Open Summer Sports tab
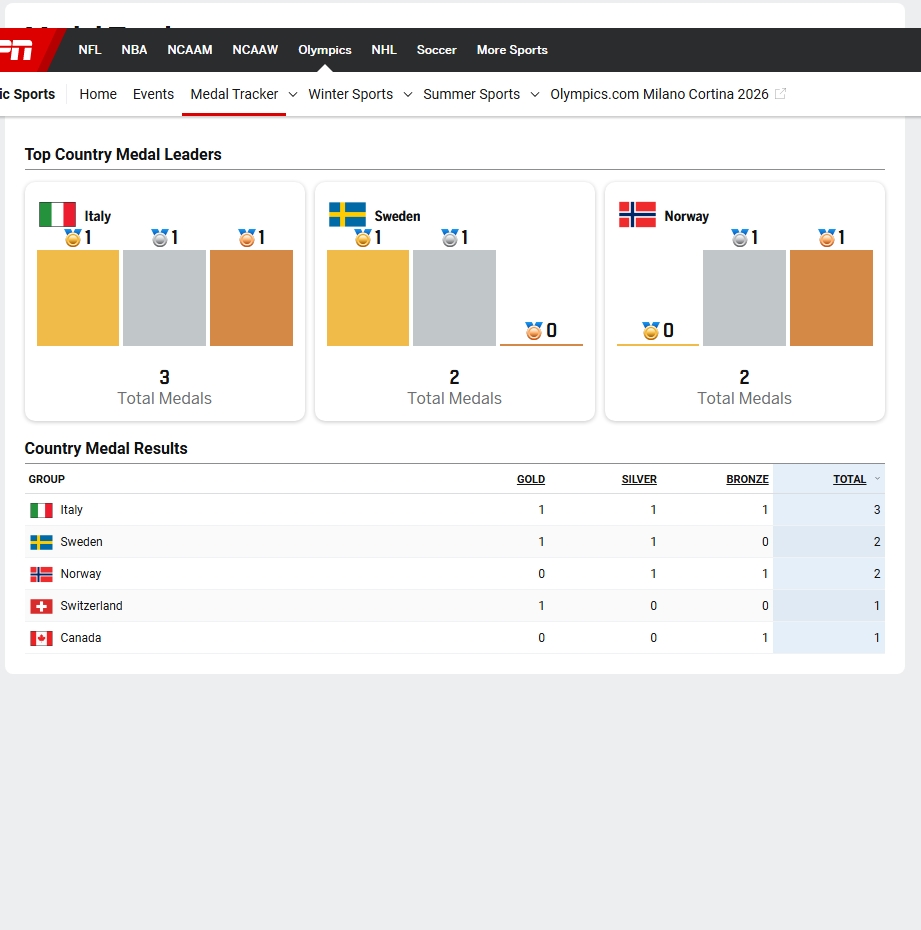The width and height of the screenshot is (921, 930). [471, 94]
